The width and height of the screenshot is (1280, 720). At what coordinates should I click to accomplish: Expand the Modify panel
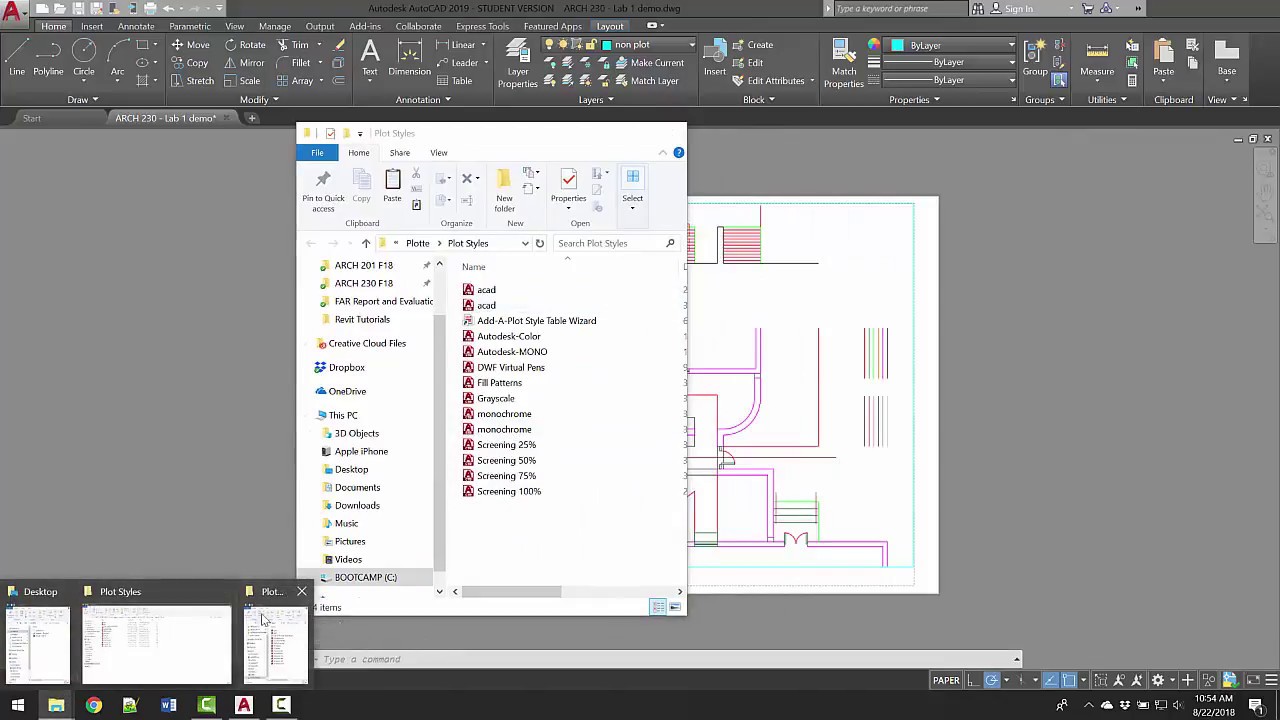click(259, 100)
